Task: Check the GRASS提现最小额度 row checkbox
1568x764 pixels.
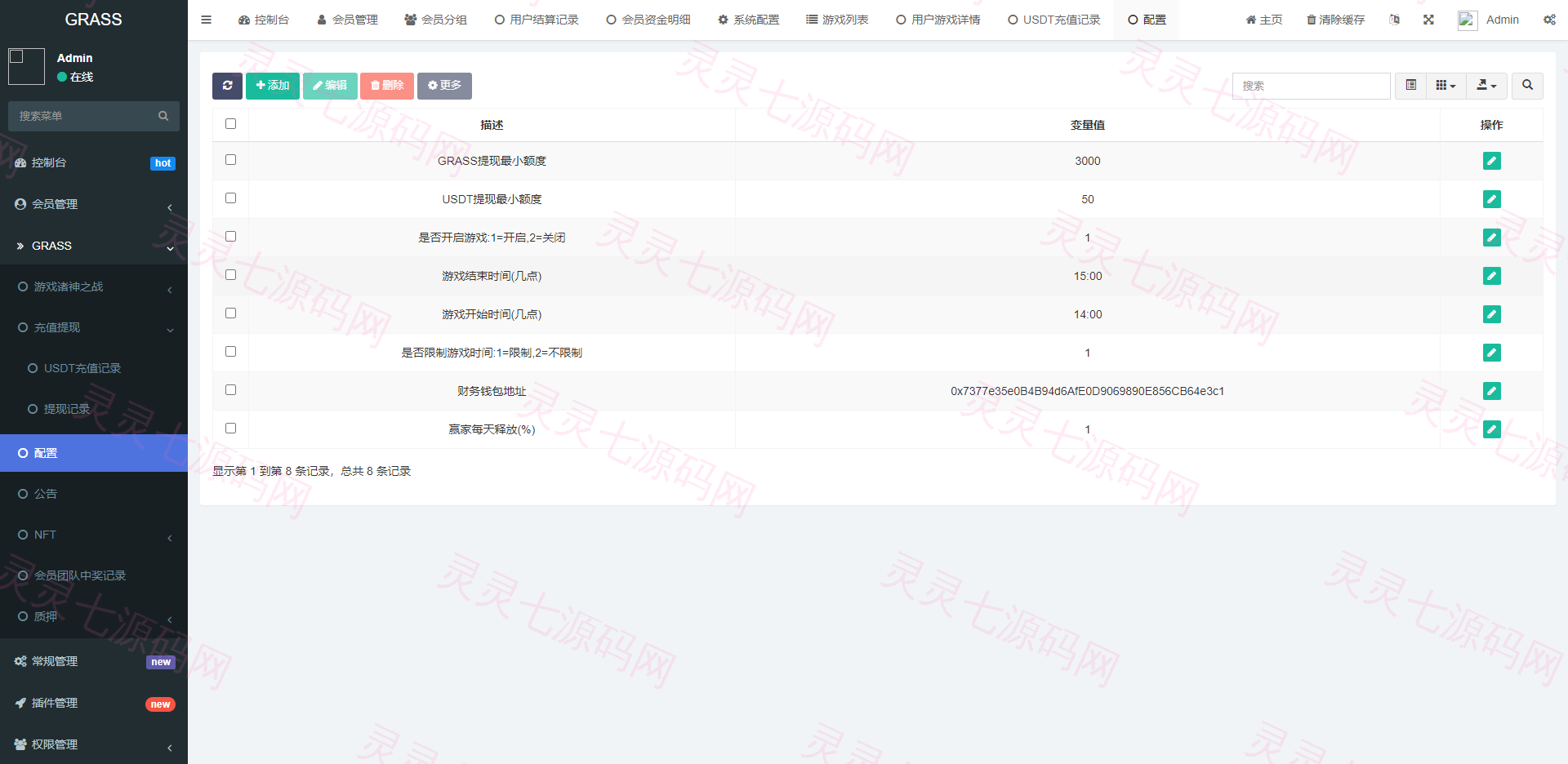Action: click(x=230, y=160)
